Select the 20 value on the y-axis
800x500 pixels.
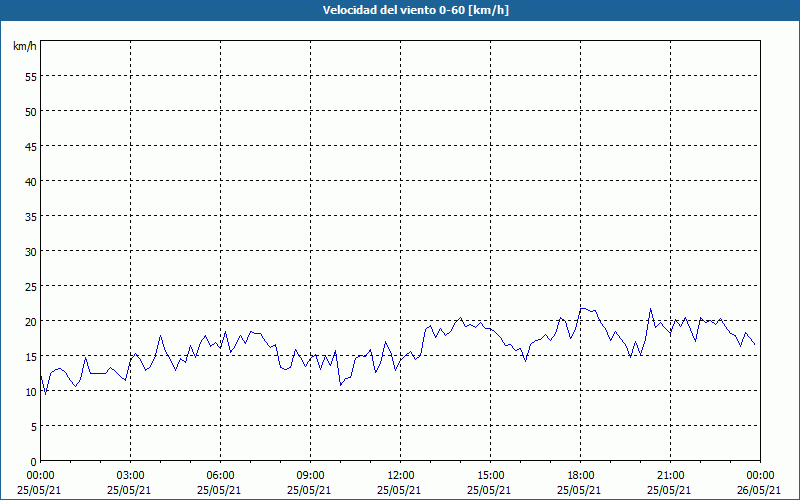[x=31, y=322]
